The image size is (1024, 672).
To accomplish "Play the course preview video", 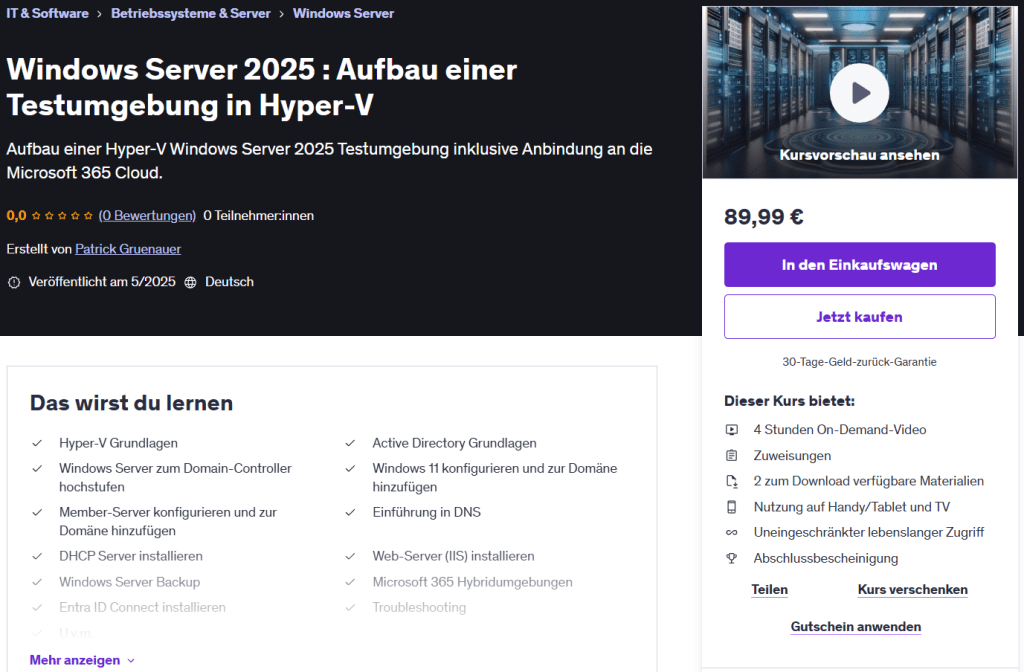I will [x=858, y=93].
